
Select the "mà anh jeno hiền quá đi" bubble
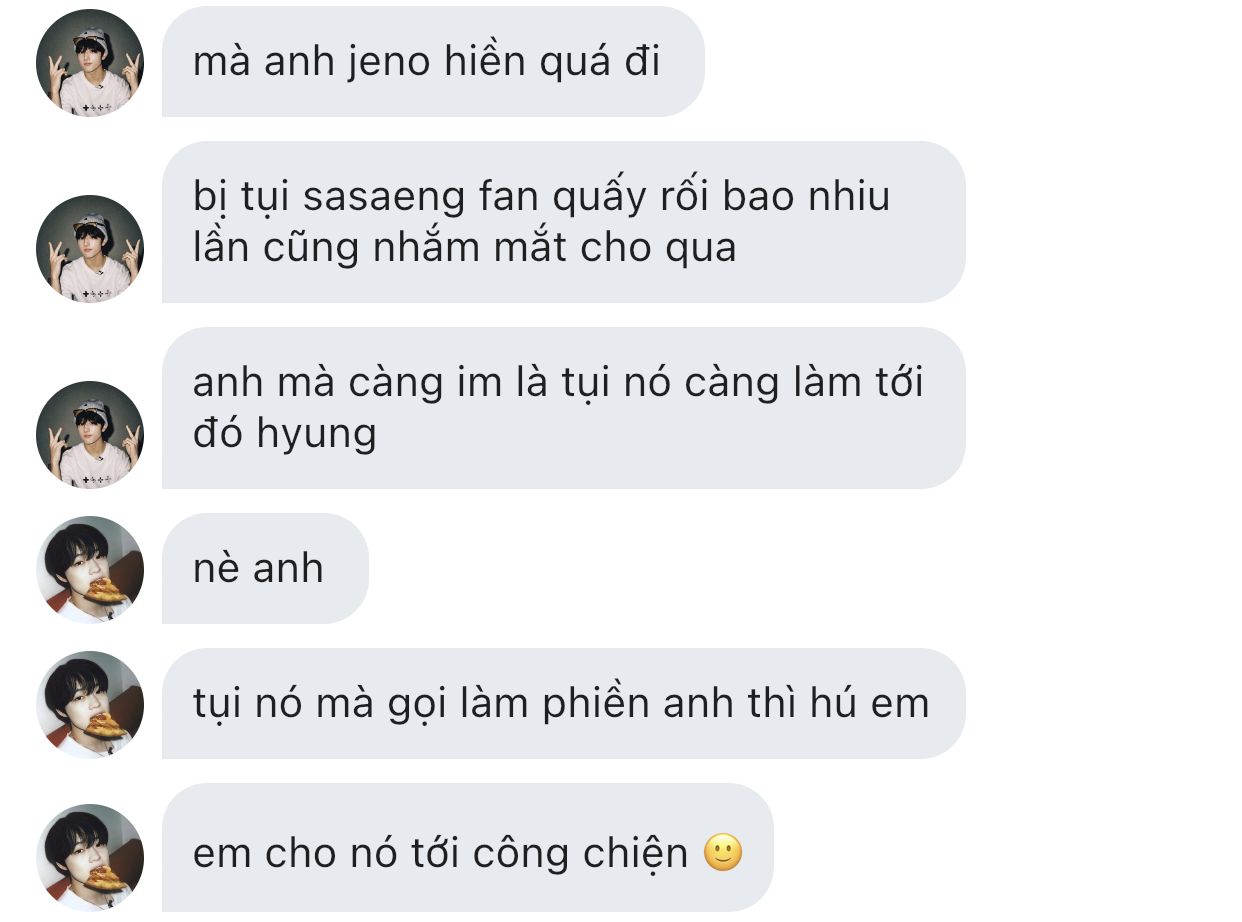(433, 62)
